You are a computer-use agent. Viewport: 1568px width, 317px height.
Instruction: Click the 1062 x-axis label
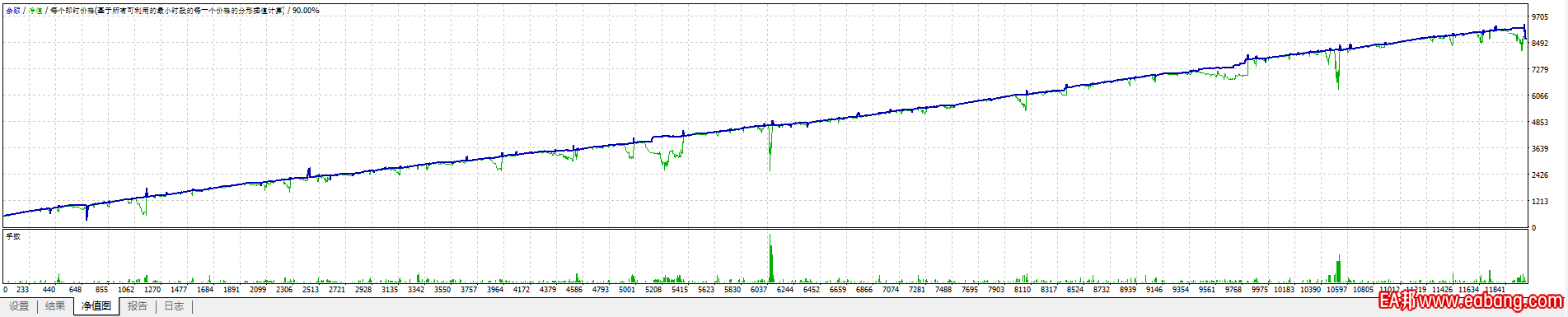(x=126, y=290)
